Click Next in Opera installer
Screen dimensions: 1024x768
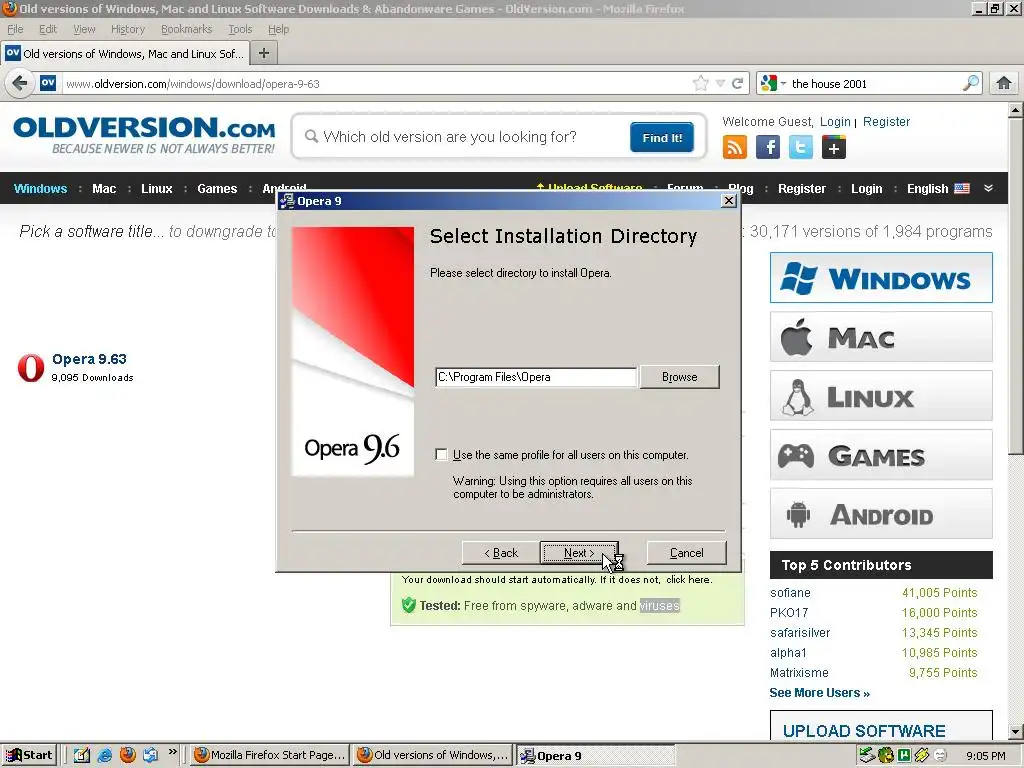[579, 553]
